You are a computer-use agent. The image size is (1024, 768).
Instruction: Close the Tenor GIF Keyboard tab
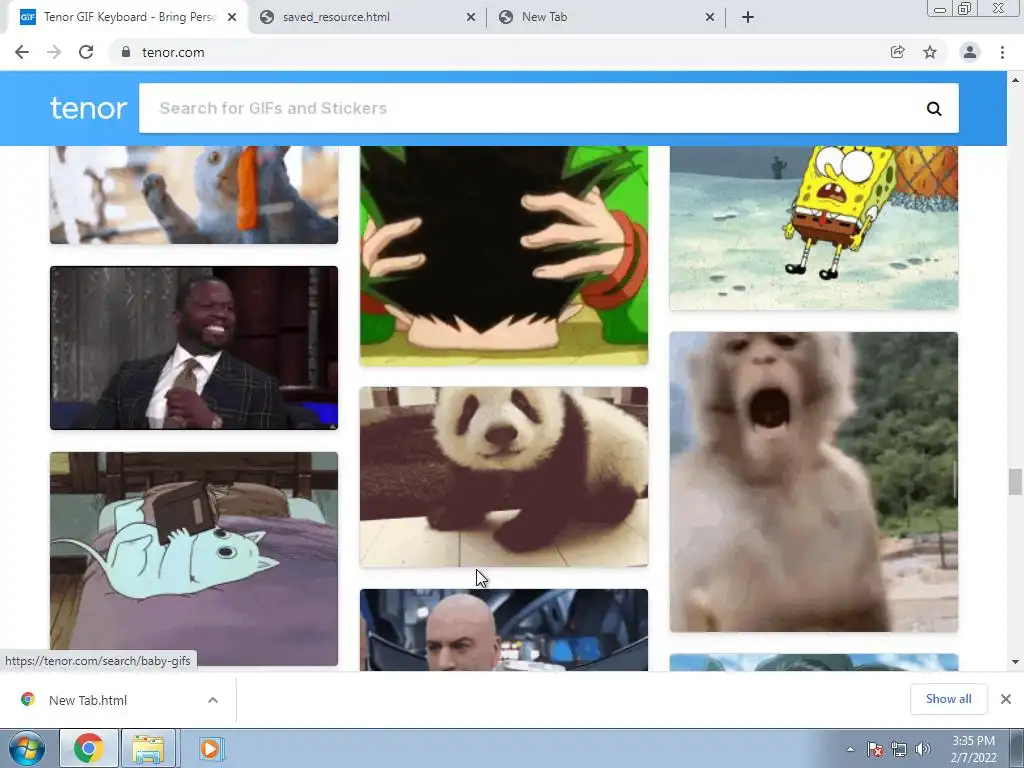tap(232, 17)
